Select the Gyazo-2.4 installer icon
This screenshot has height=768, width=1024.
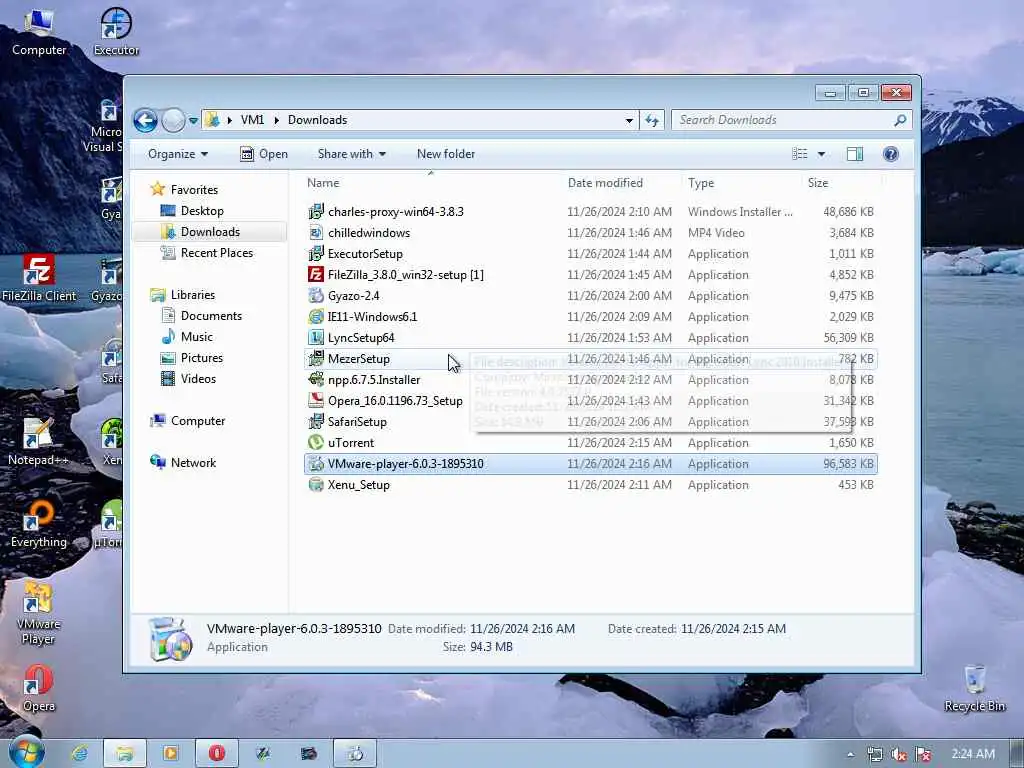pyautogui.click(x=316, y=295)
